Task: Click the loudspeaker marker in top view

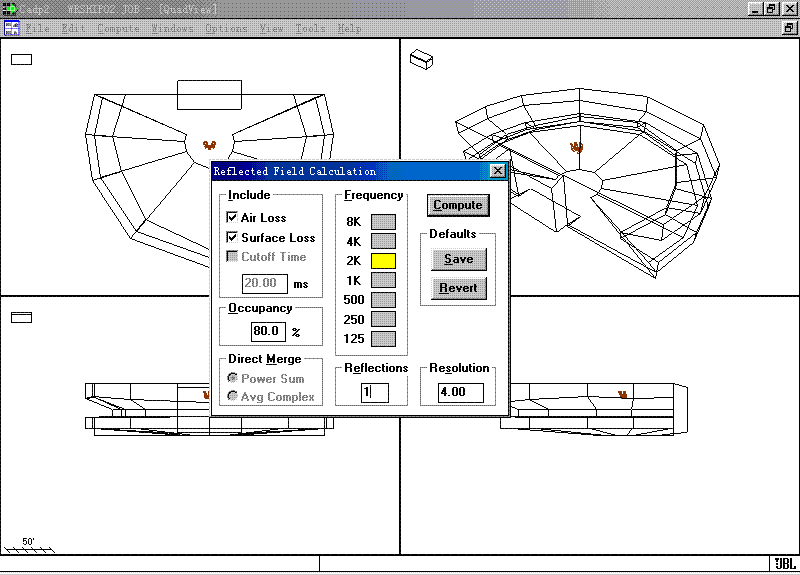Action: point(210,146)
